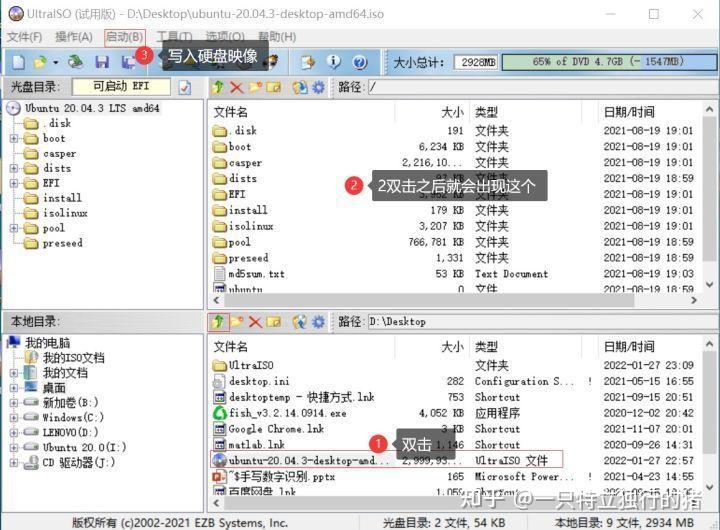This screenshot has width=720, height=530.
Task: Click the local pane New folder icon
Action: click(237, 321)
